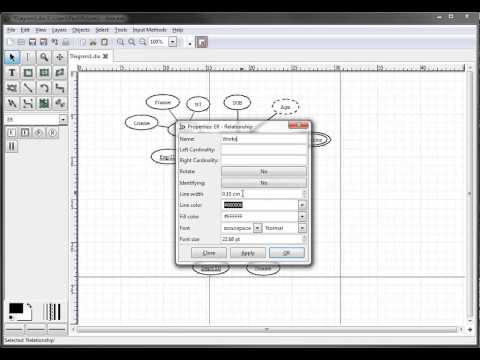Click the swap colors arrow icon

click(29, 306)
